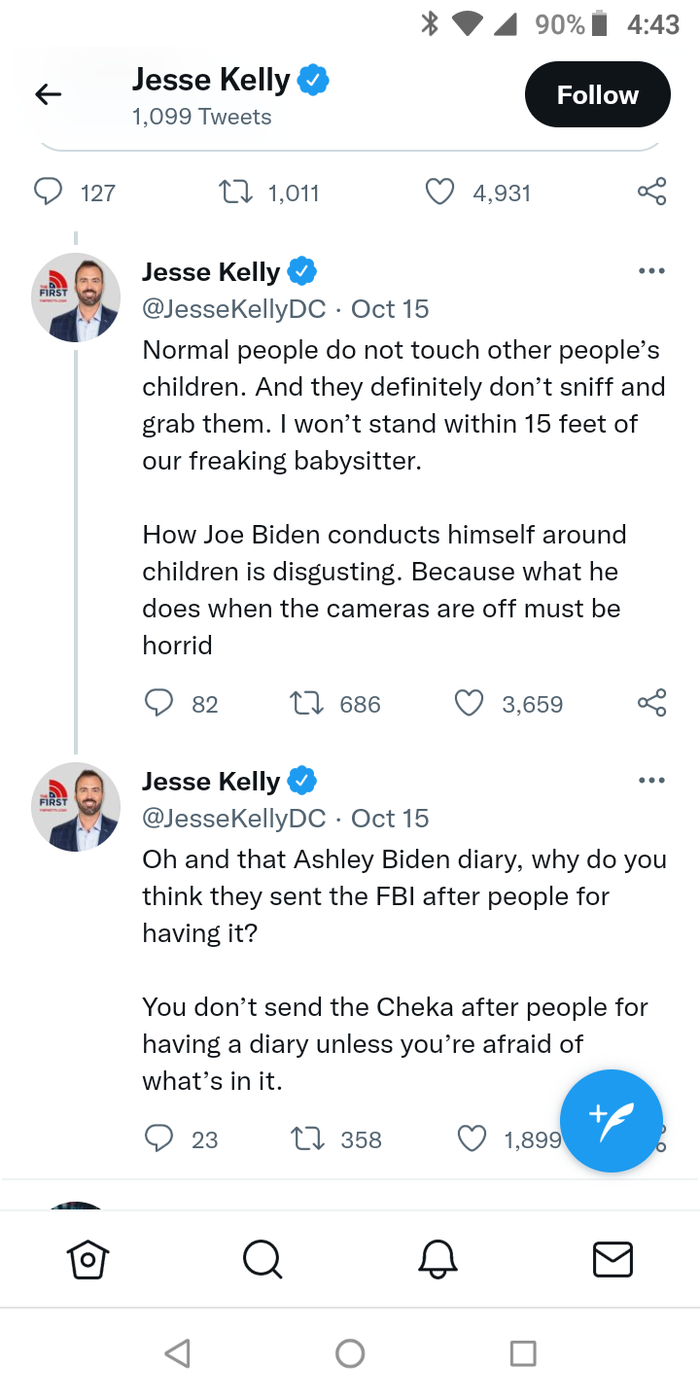Open the @JesseKellyDC handle on first tweet
This screenshot has width=700, height=1400.
(x=234, y=309)
